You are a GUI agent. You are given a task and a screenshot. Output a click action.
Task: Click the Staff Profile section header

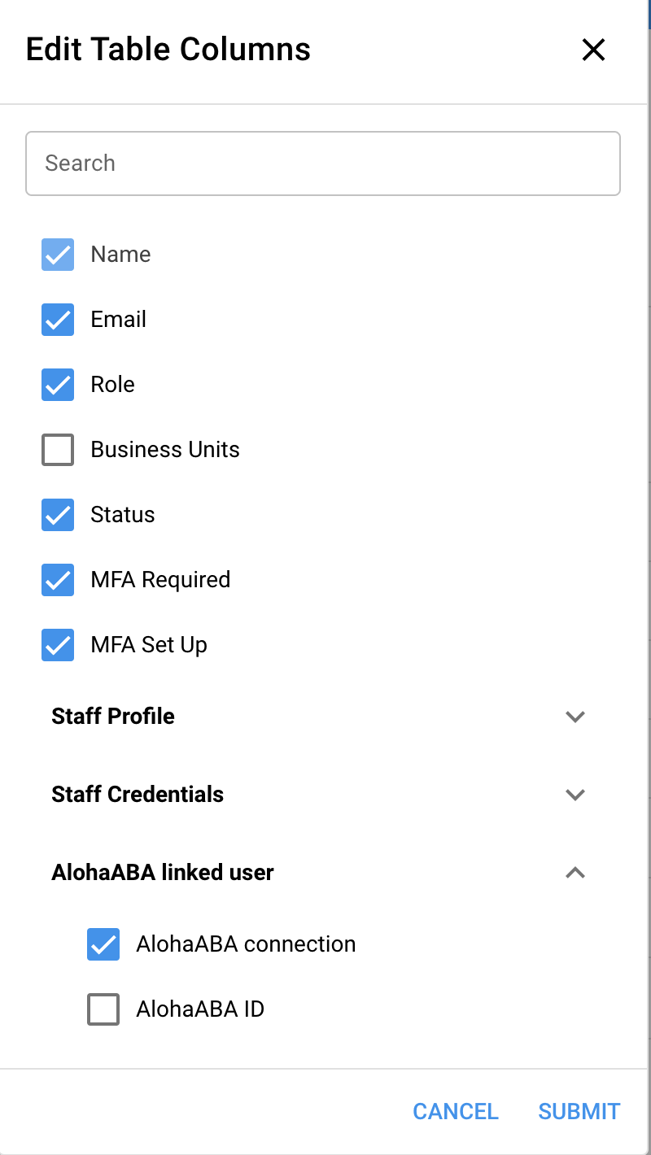pyautogui.click(x=112, y=716)
